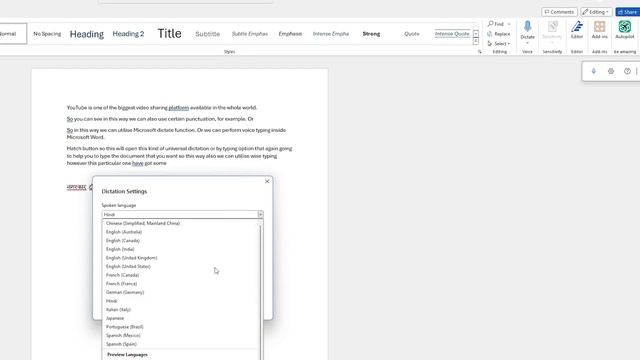Image resolution: width=640 pixels, height=360 pixels.
Task: Apply the Strong style
Action: coord(371,34)
